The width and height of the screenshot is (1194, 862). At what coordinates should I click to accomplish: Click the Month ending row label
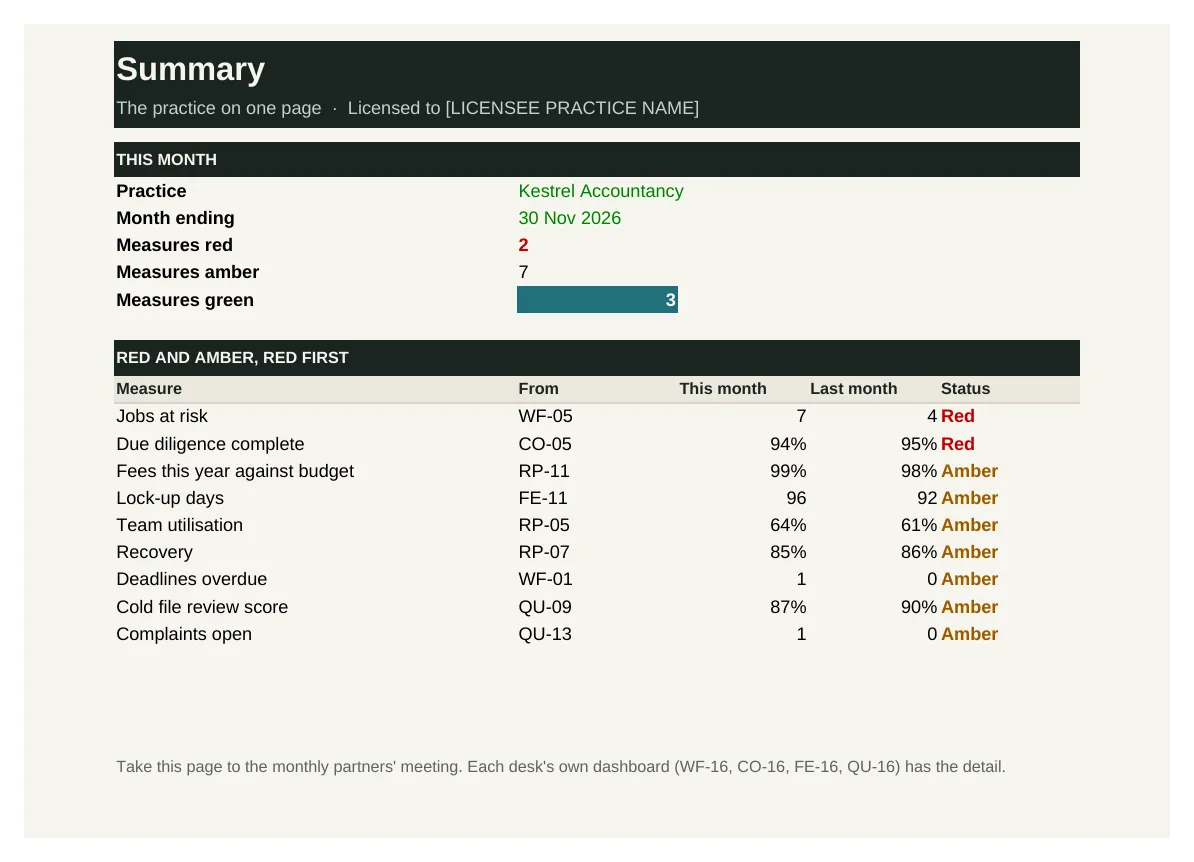175,219
